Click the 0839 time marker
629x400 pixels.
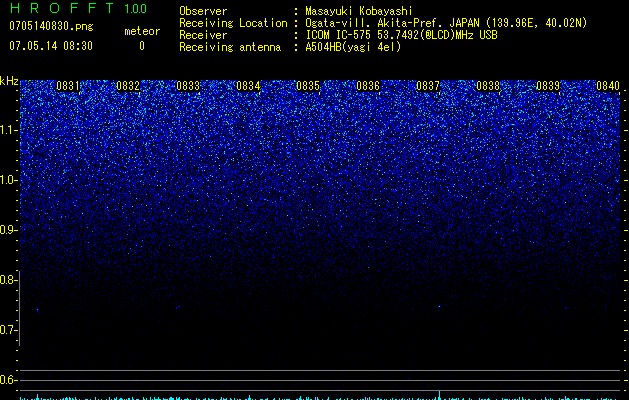pos(548,85)
